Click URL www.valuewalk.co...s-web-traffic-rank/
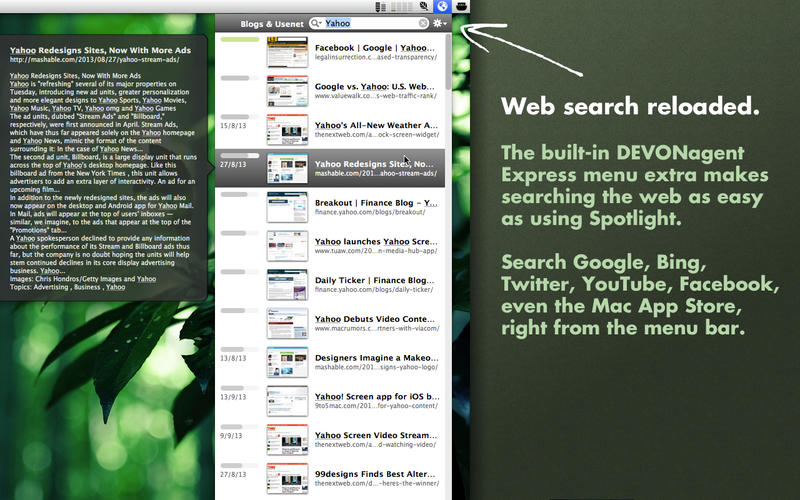 pos(376,96)
